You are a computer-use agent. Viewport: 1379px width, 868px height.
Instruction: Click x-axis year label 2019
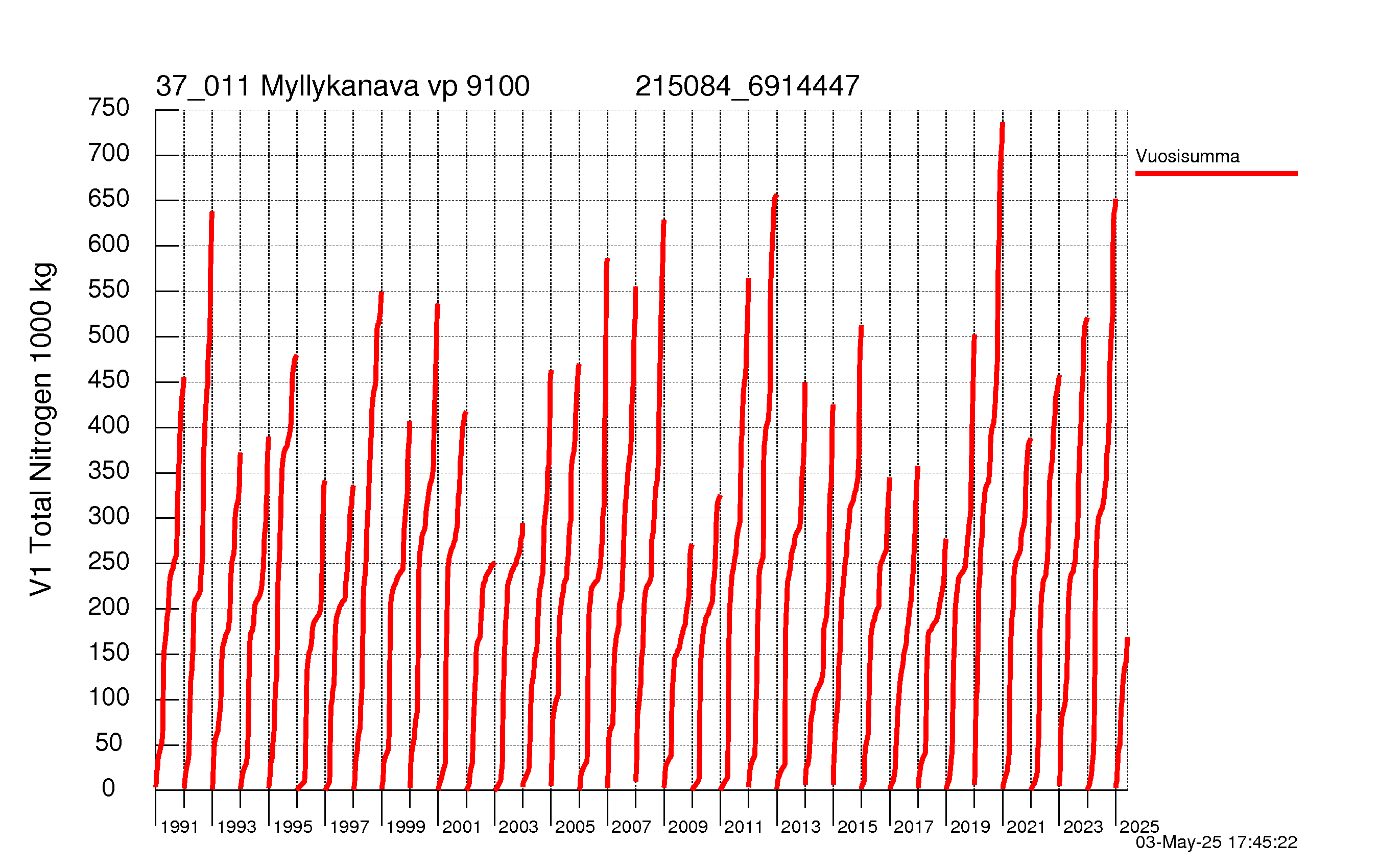(970, 827)
